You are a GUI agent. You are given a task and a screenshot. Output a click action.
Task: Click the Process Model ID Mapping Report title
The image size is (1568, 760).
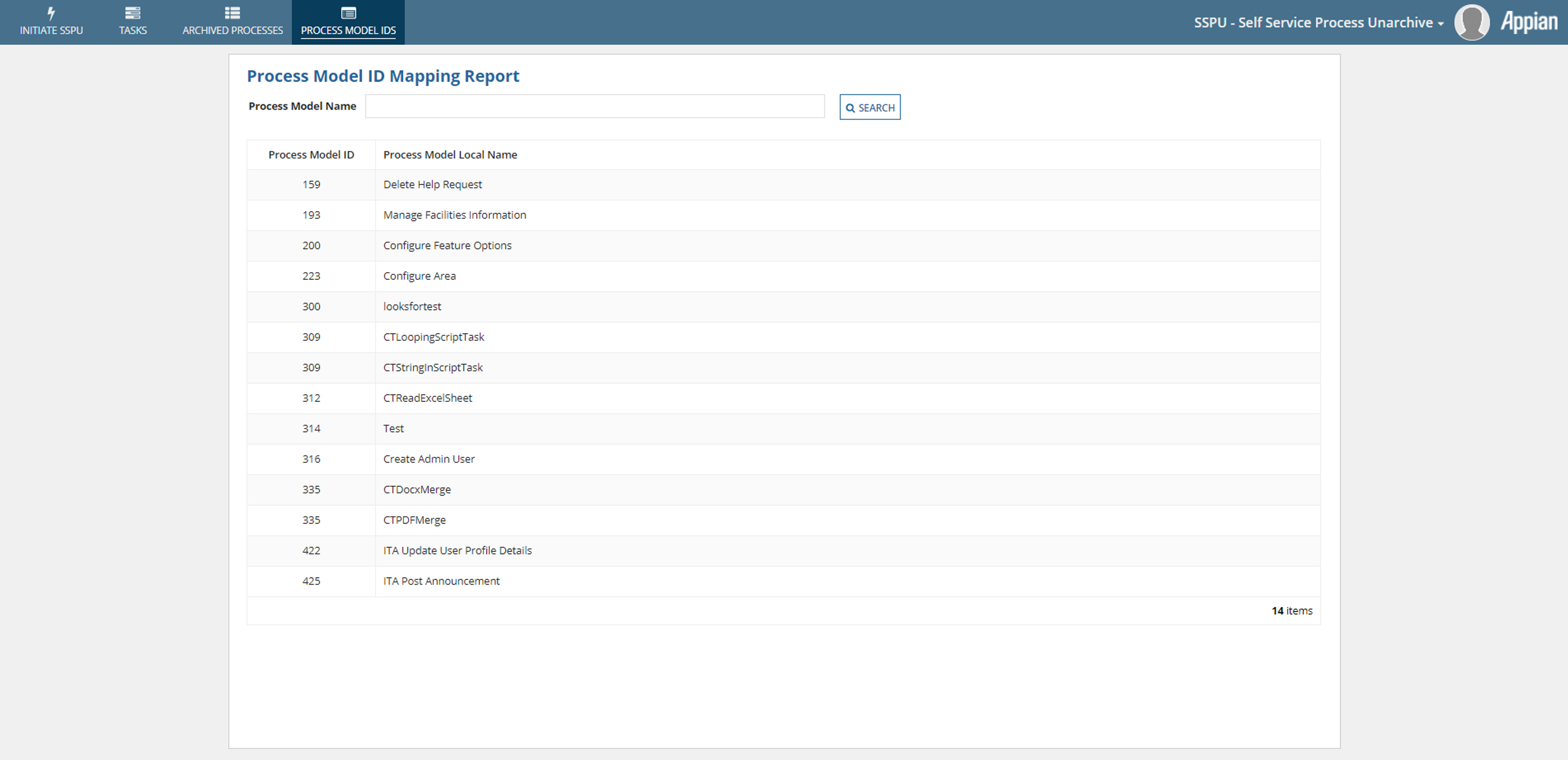(x=383, y=76)
